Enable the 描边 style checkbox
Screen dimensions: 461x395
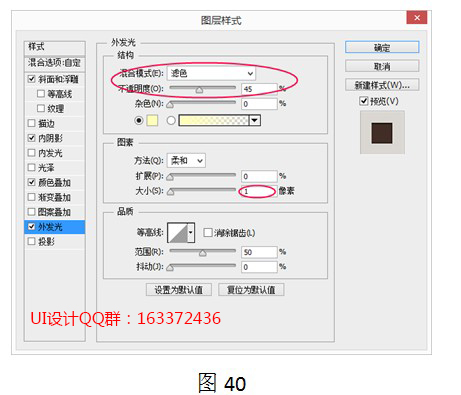(x=31, y=123)
